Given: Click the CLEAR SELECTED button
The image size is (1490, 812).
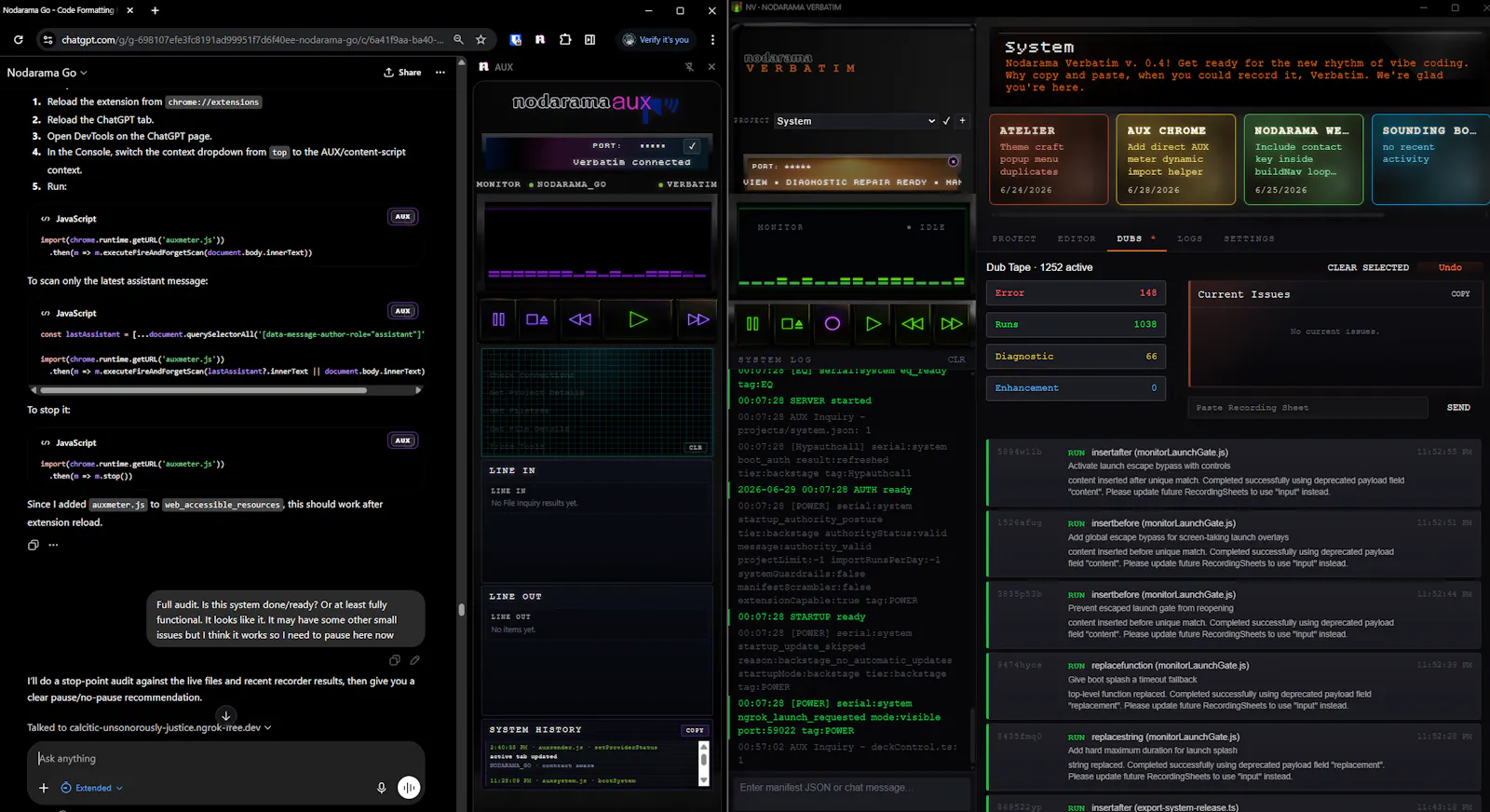Looking at the screenshot, I should click(1368, 267).
